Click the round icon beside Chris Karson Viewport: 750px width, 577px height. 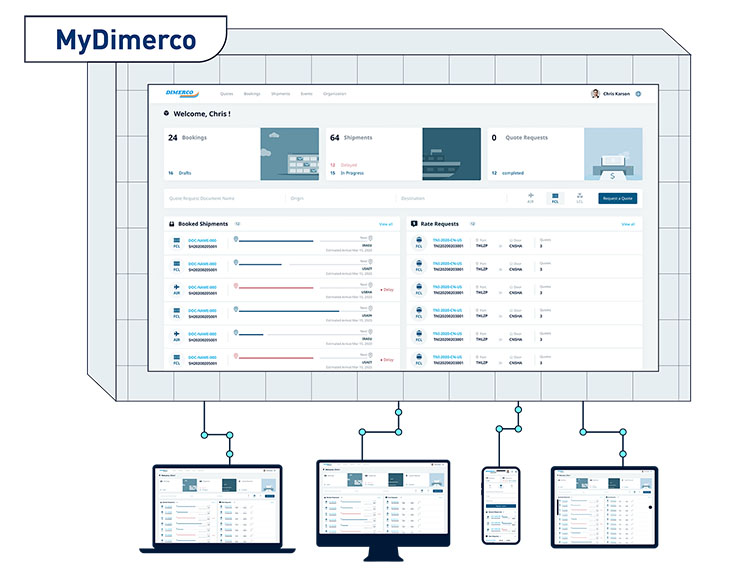point(638,94)
